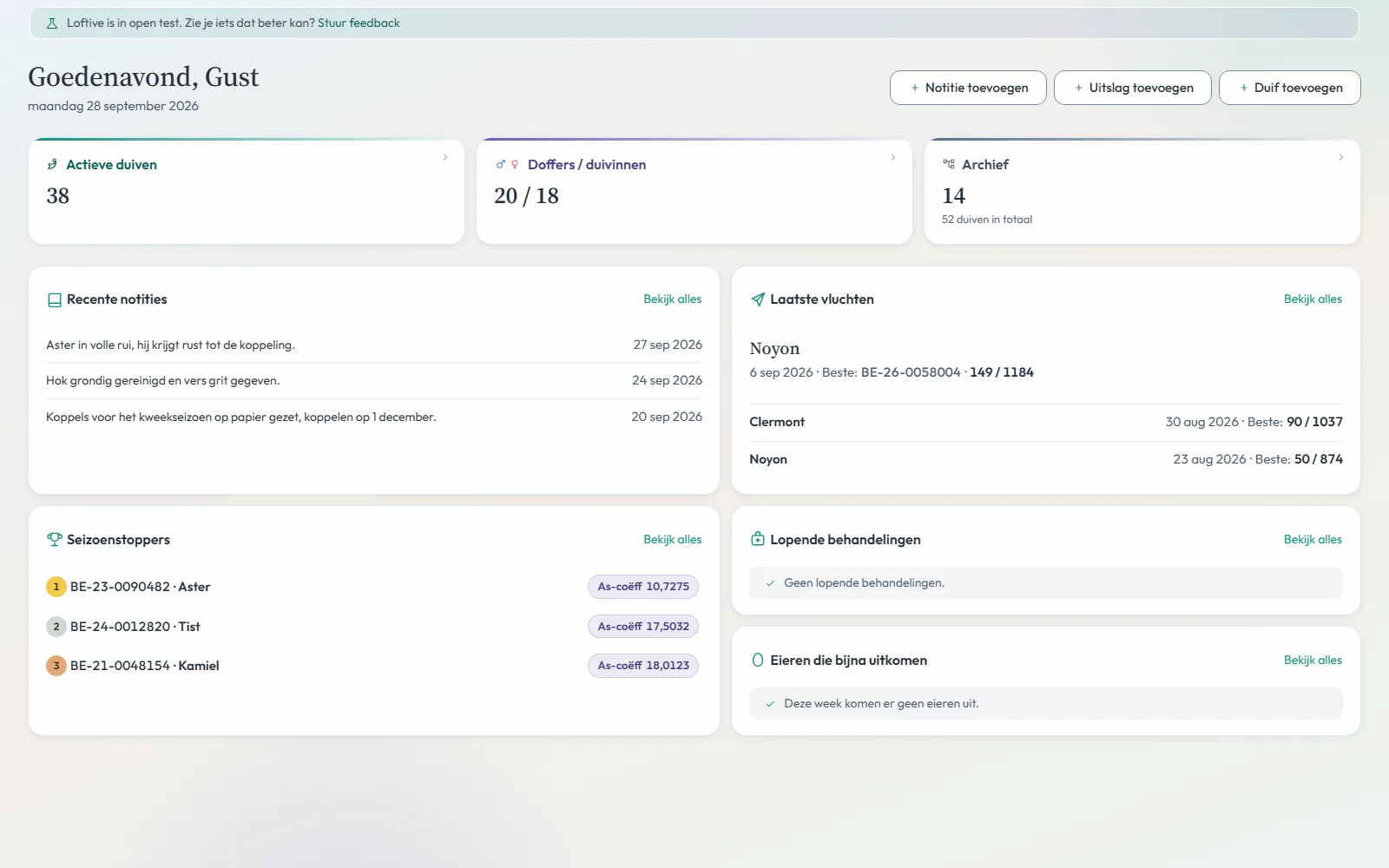
Task: View all in Lopende behandelingen
Action: 1313,539
